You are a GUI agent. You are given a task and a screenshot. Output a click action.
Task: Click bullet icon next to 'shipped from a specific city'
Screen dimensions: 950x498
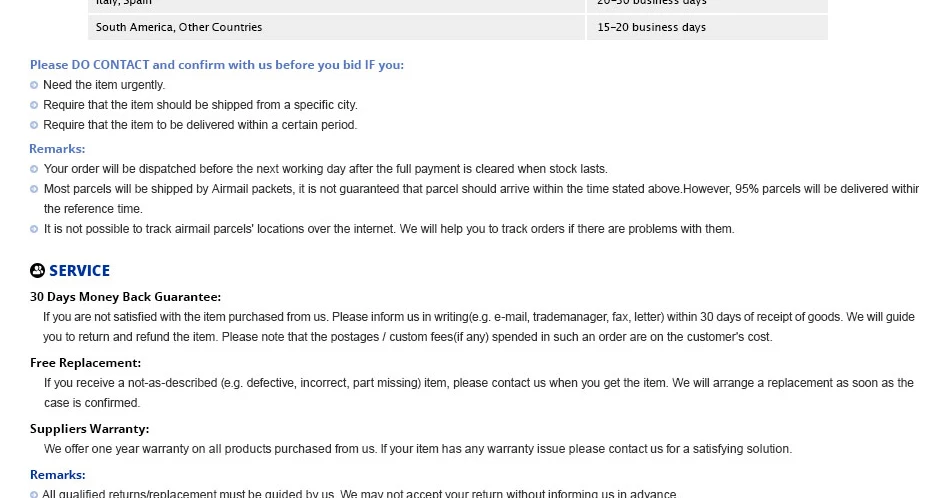34,105
